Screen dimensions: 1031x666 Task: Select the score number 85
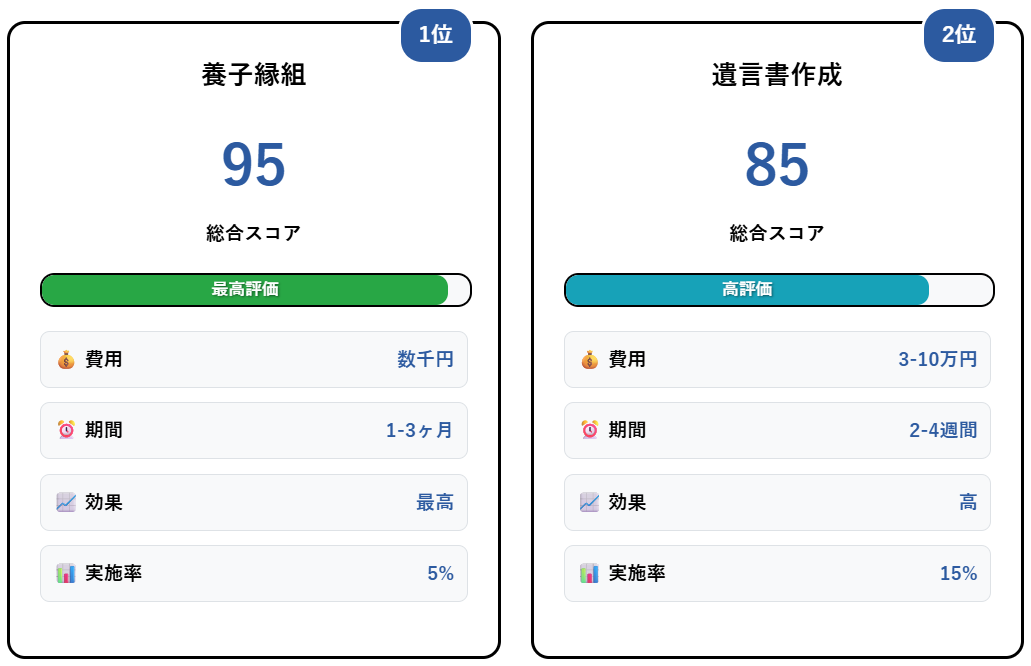[x=777, y=164]
